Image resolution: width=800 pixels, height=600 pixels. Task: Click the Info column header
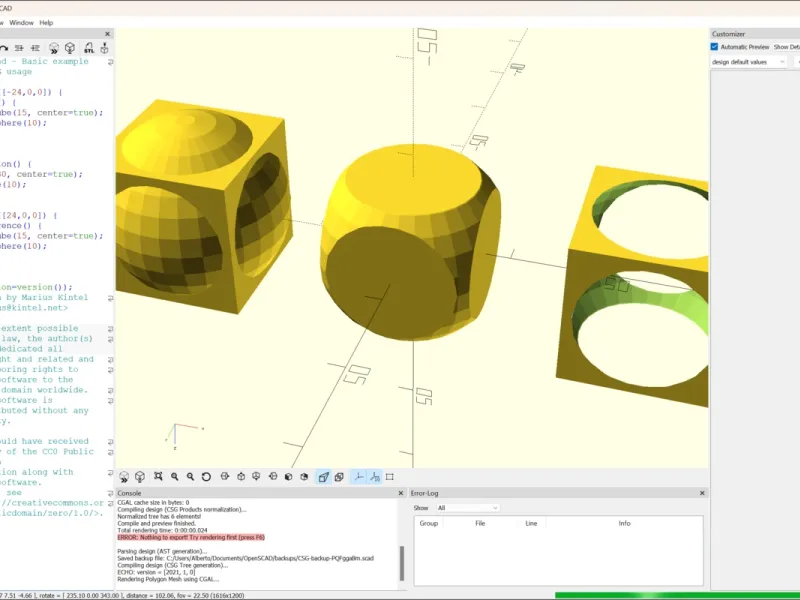(624, 523)
